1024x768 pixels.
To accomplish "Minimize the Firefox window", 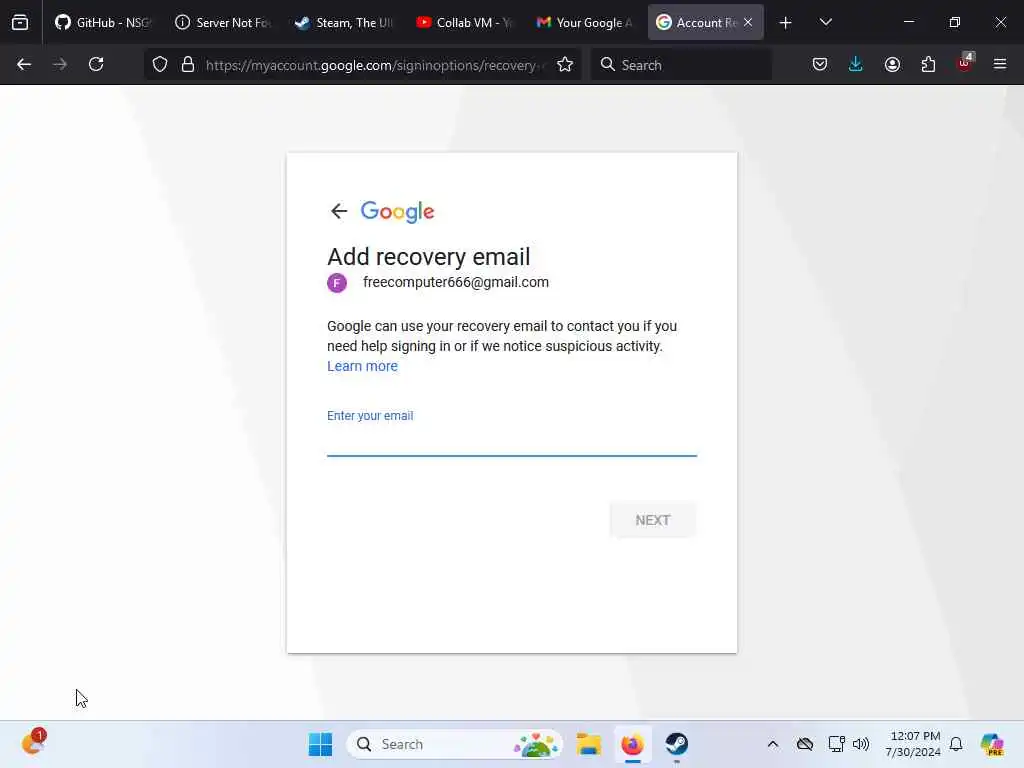I will (908, 22).
